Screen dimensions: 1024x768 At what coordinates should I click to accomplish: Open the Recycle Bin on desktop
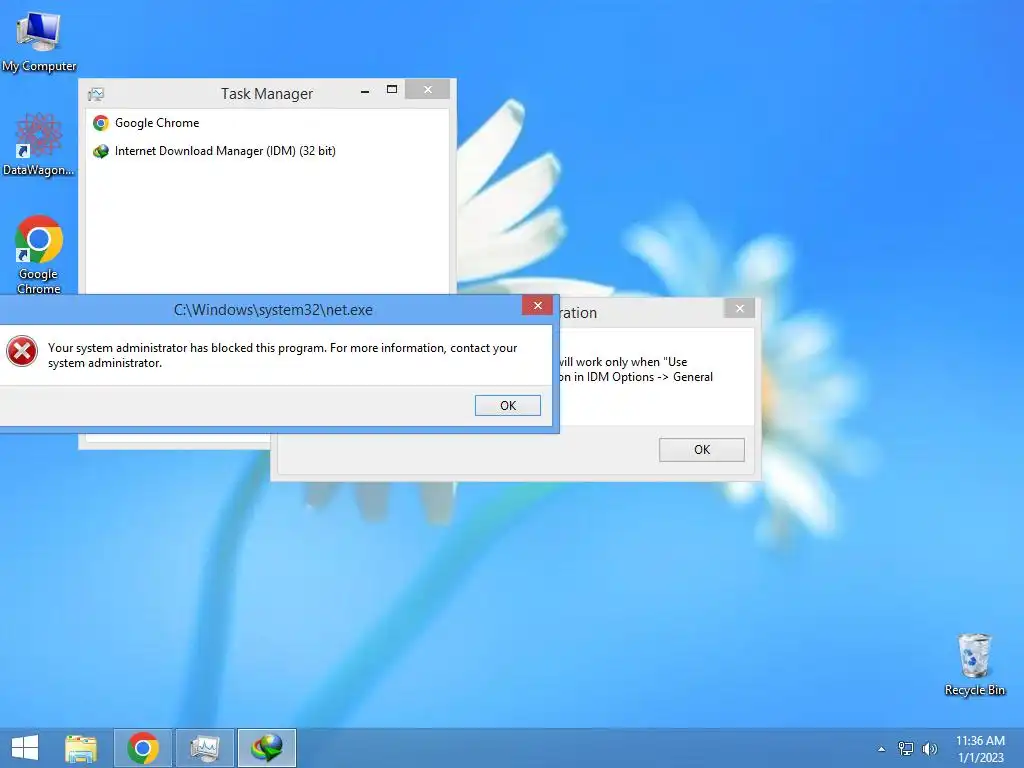[974, 664]
